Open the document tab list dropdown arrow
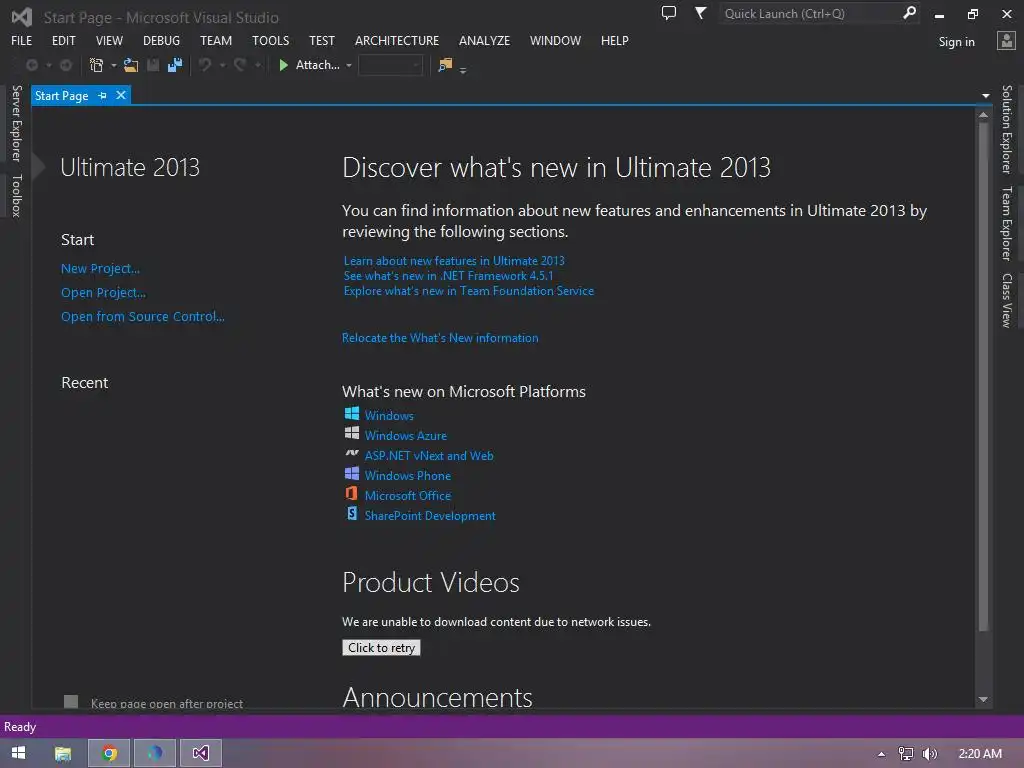This screenshot has width=1024, height=768. [x=985, y=96]
